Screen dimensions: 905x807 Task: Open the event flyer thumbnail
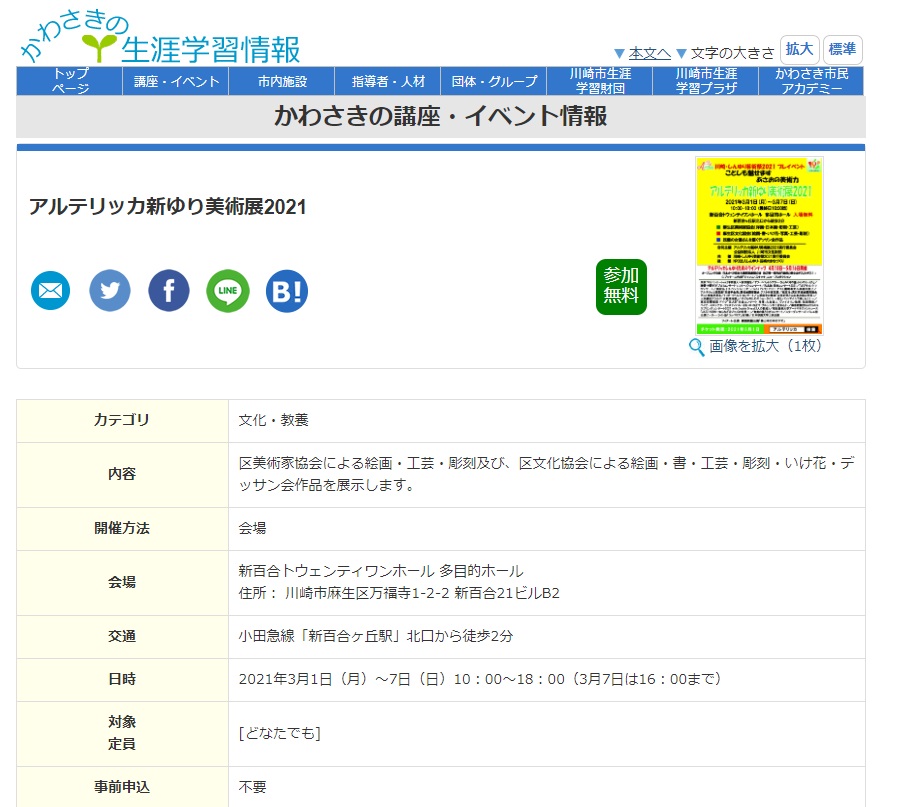click(x=759, y=245)
